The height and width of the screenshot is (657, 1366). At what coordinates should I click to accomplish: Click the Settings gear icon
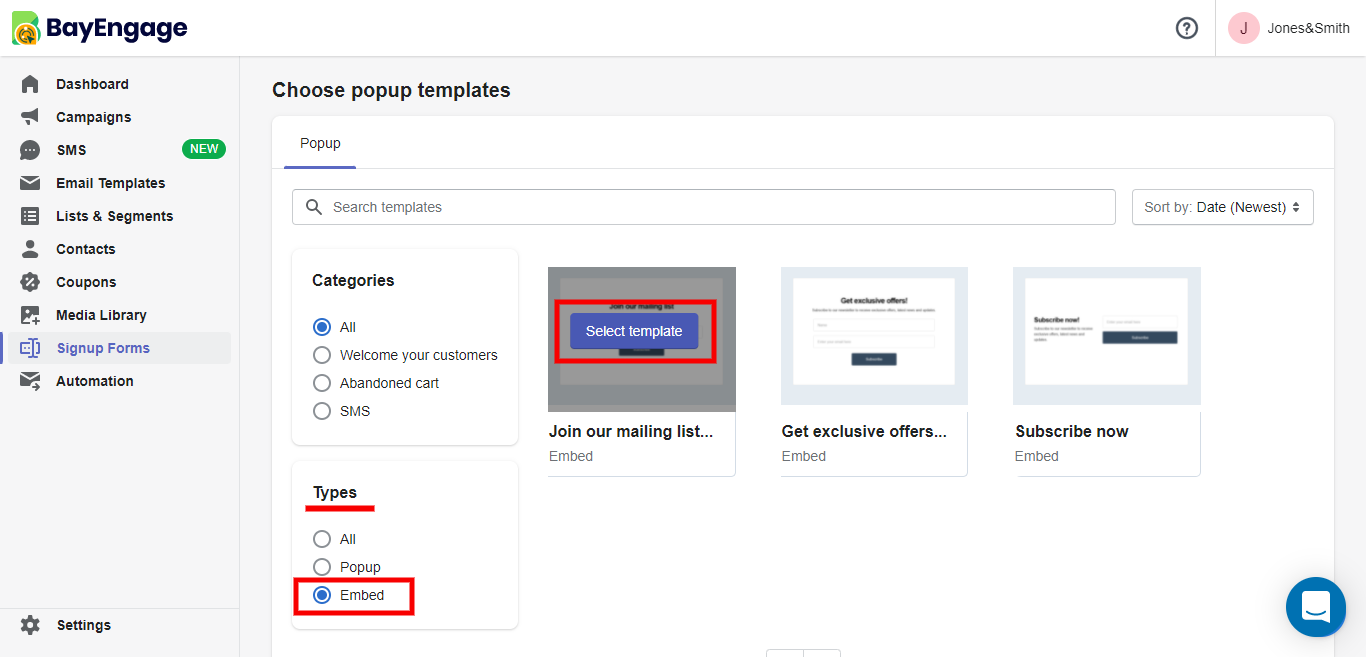(30, 625)
